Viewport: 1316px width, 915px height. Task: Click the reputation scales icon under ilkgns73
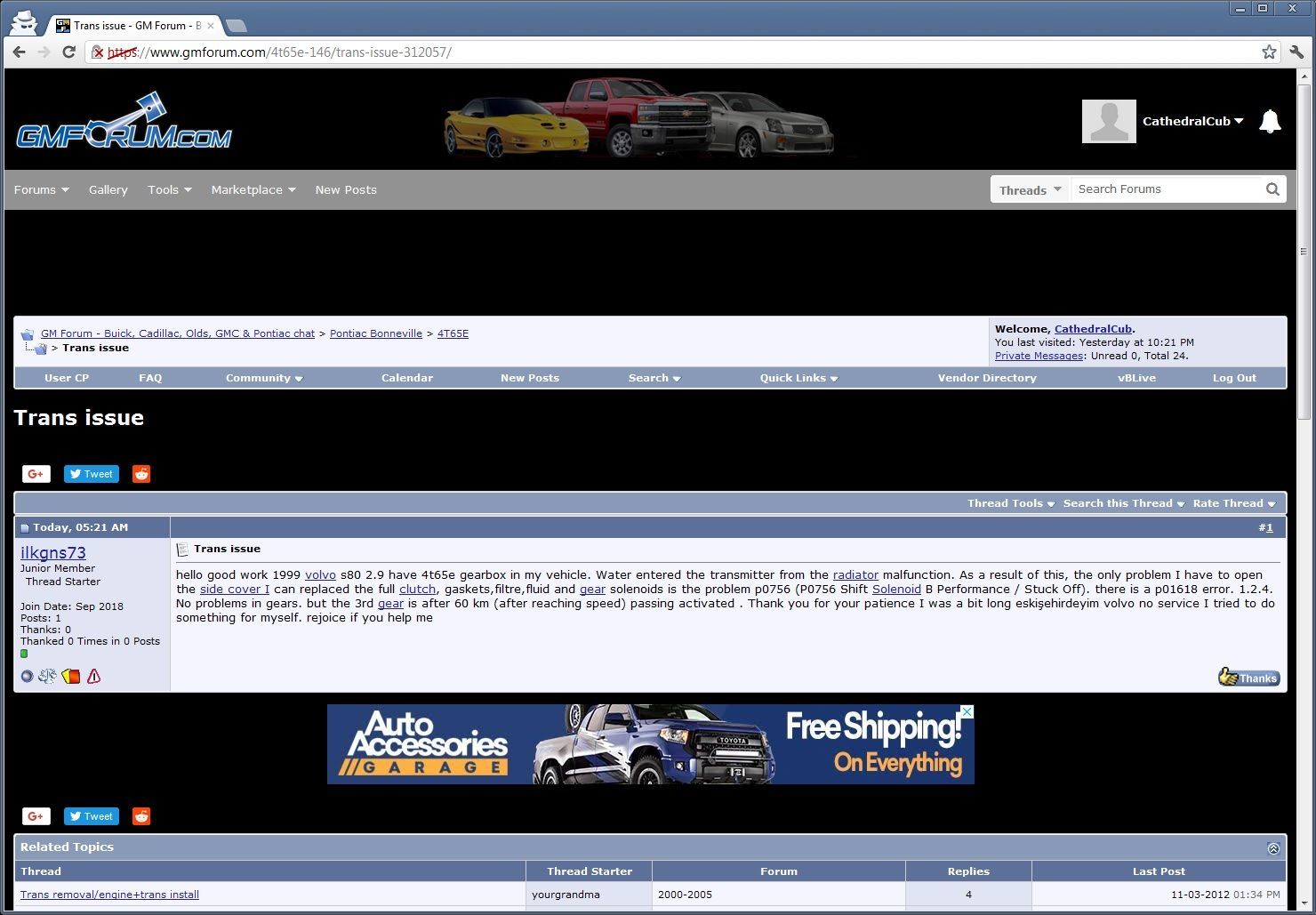tap(47, 677)
